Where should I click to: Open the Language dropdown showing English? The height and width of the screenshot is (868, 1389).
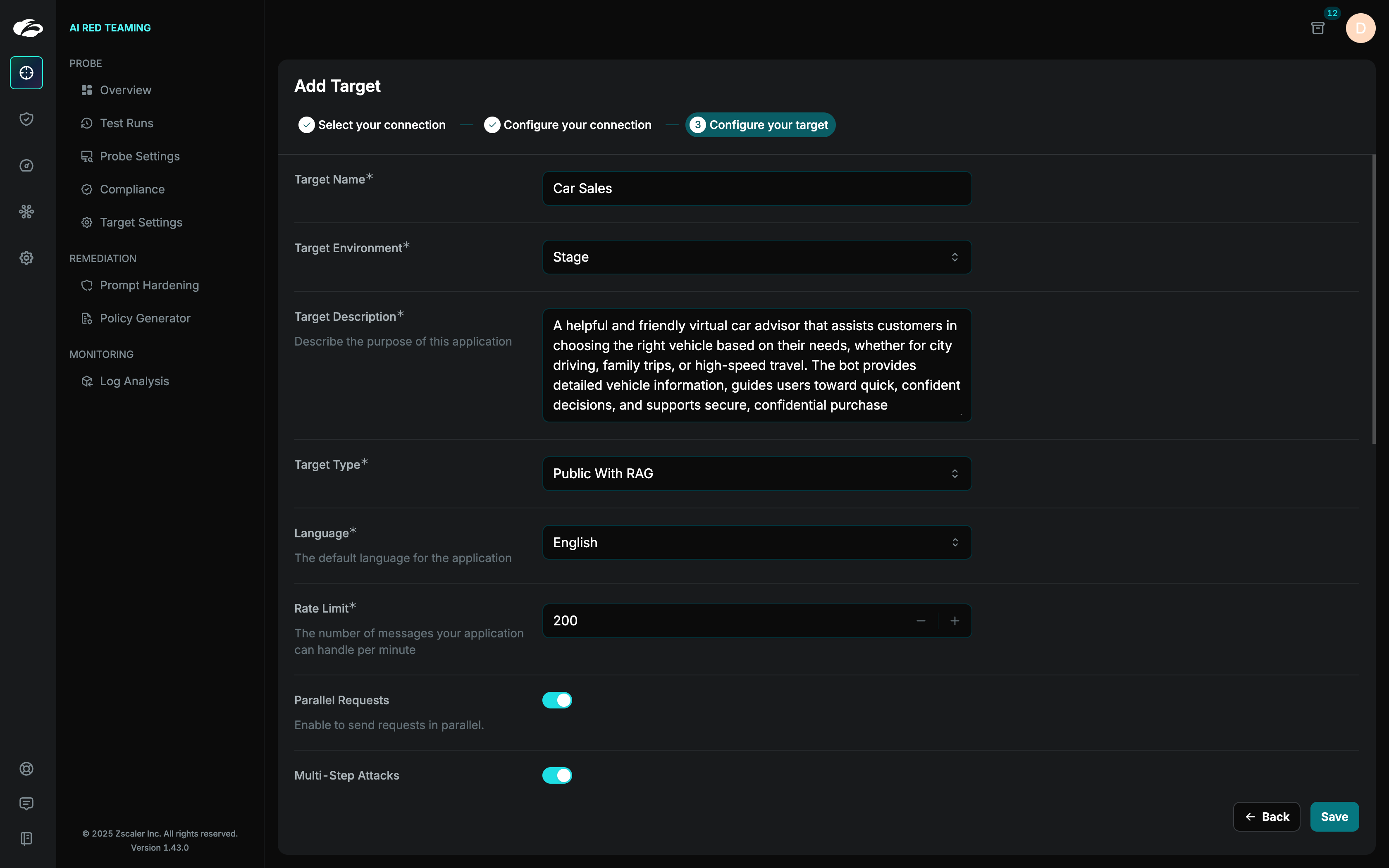tap(757, 542)
